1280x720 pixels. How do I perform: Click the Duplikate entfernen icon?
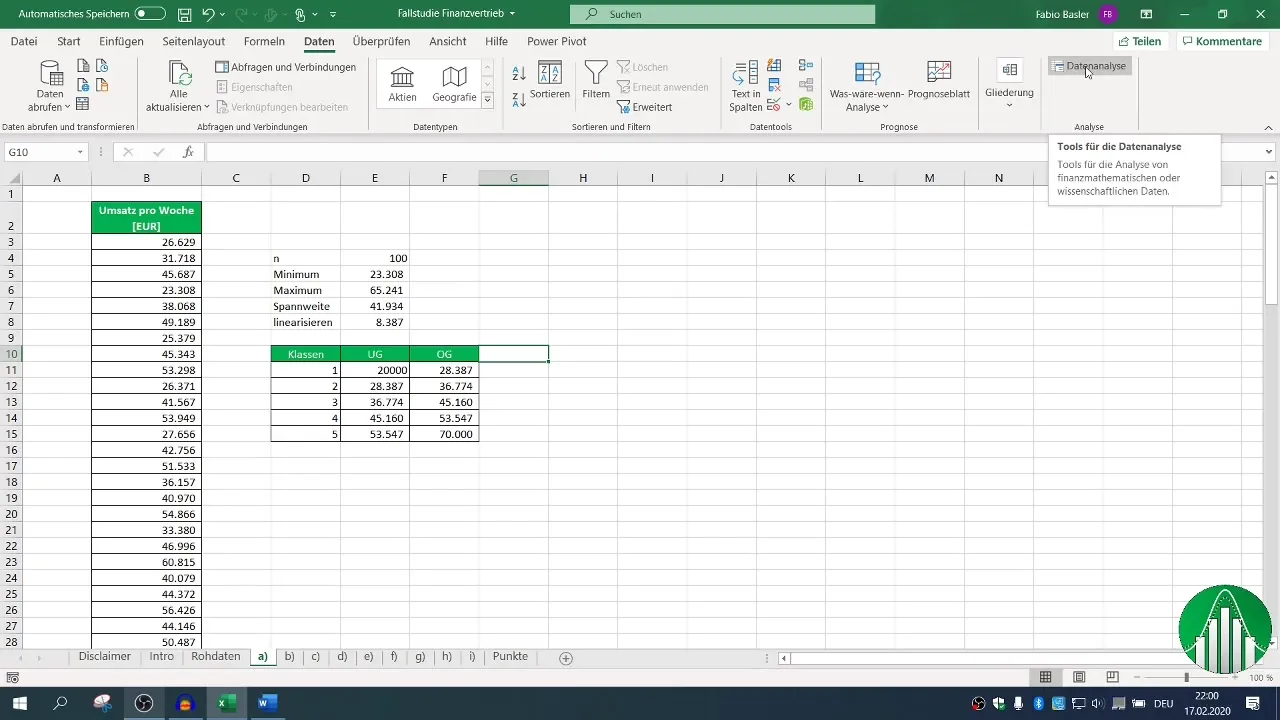pyautogui.click(x=774, y=85)
